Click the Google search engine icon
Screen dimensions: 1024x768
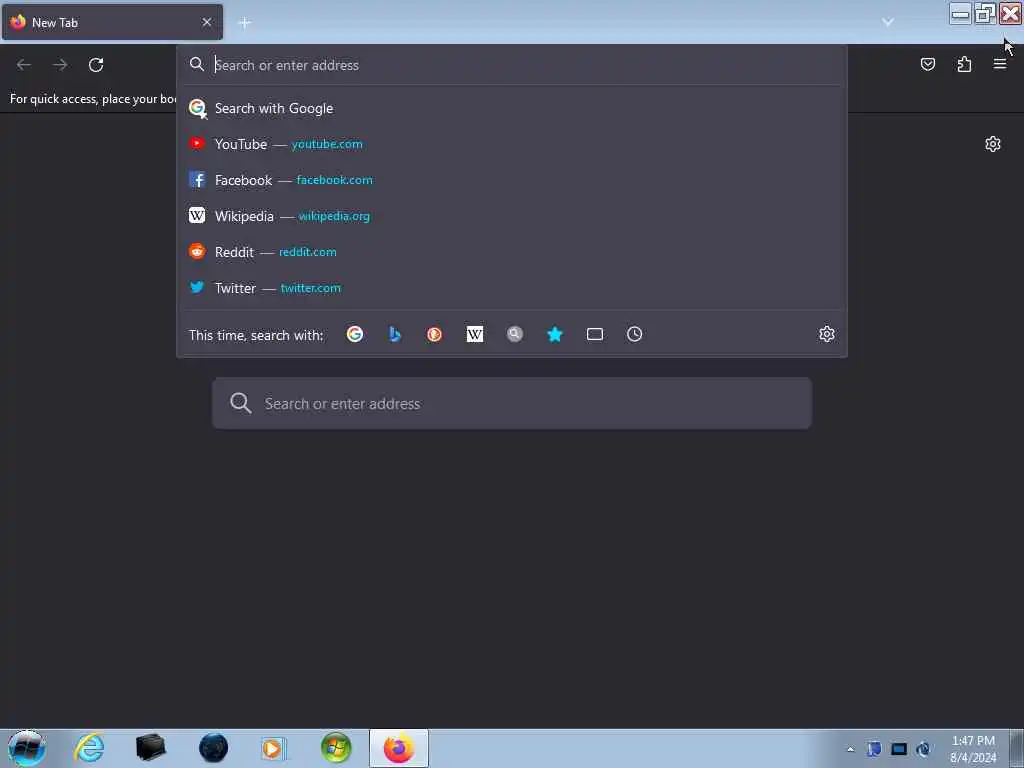point(355,334)
